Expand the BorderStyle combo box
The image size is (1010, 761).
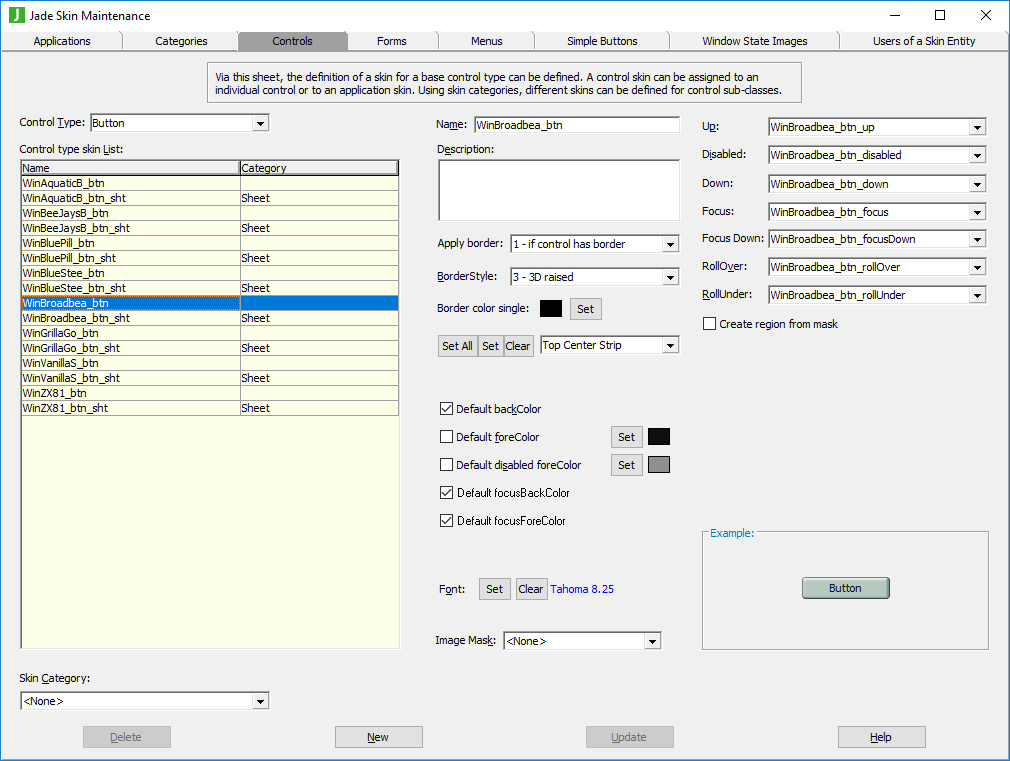click(x=670, y=277)
